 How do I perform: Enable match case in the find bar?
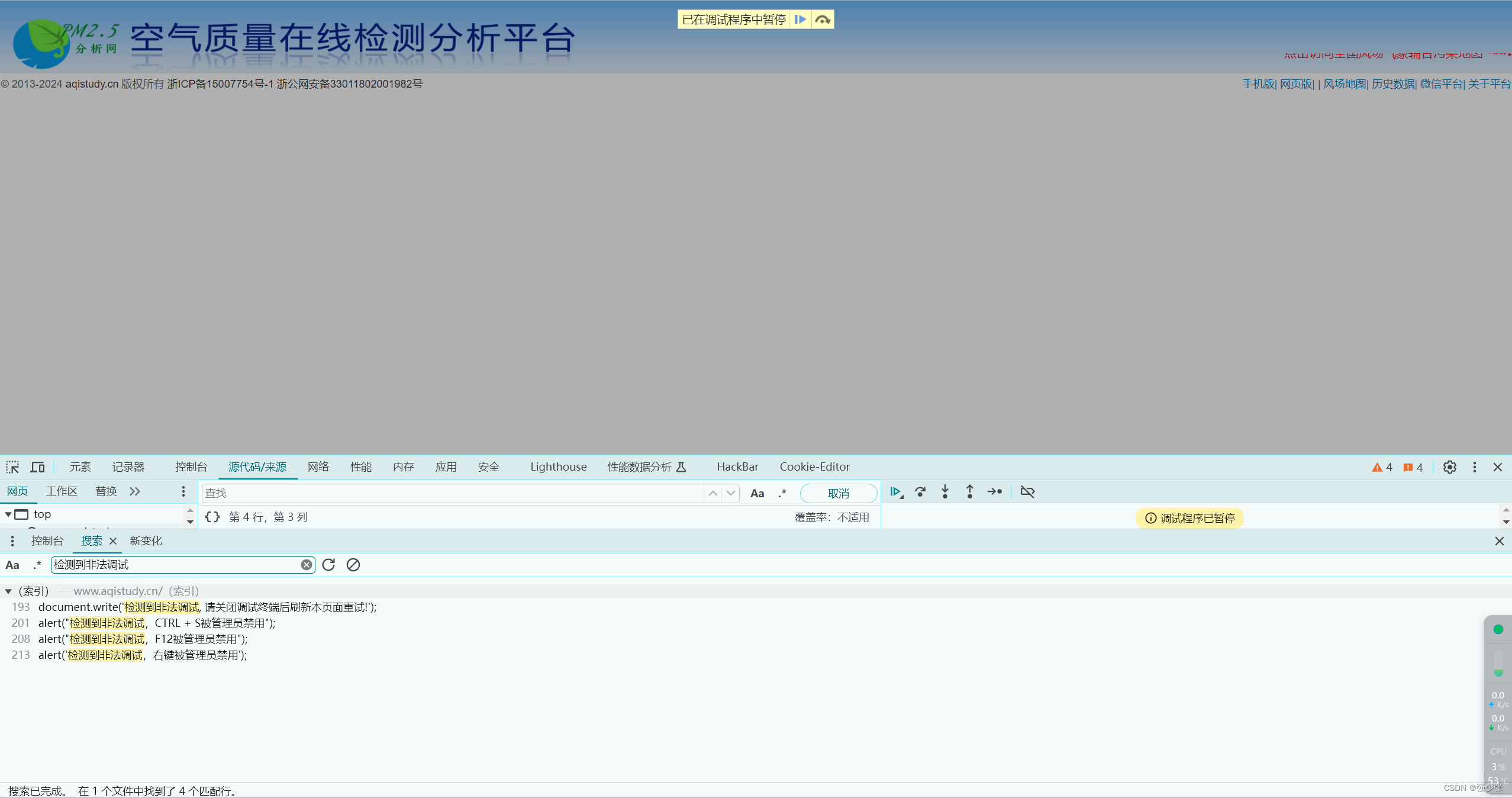(x=757, y=493)
